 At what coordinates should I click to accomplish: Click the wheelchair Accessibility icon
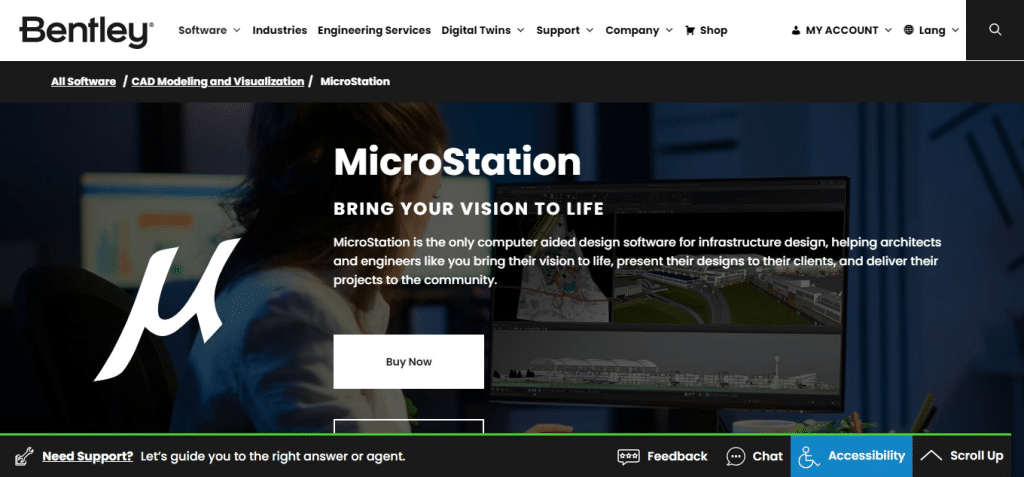click(x=808, y=457)
